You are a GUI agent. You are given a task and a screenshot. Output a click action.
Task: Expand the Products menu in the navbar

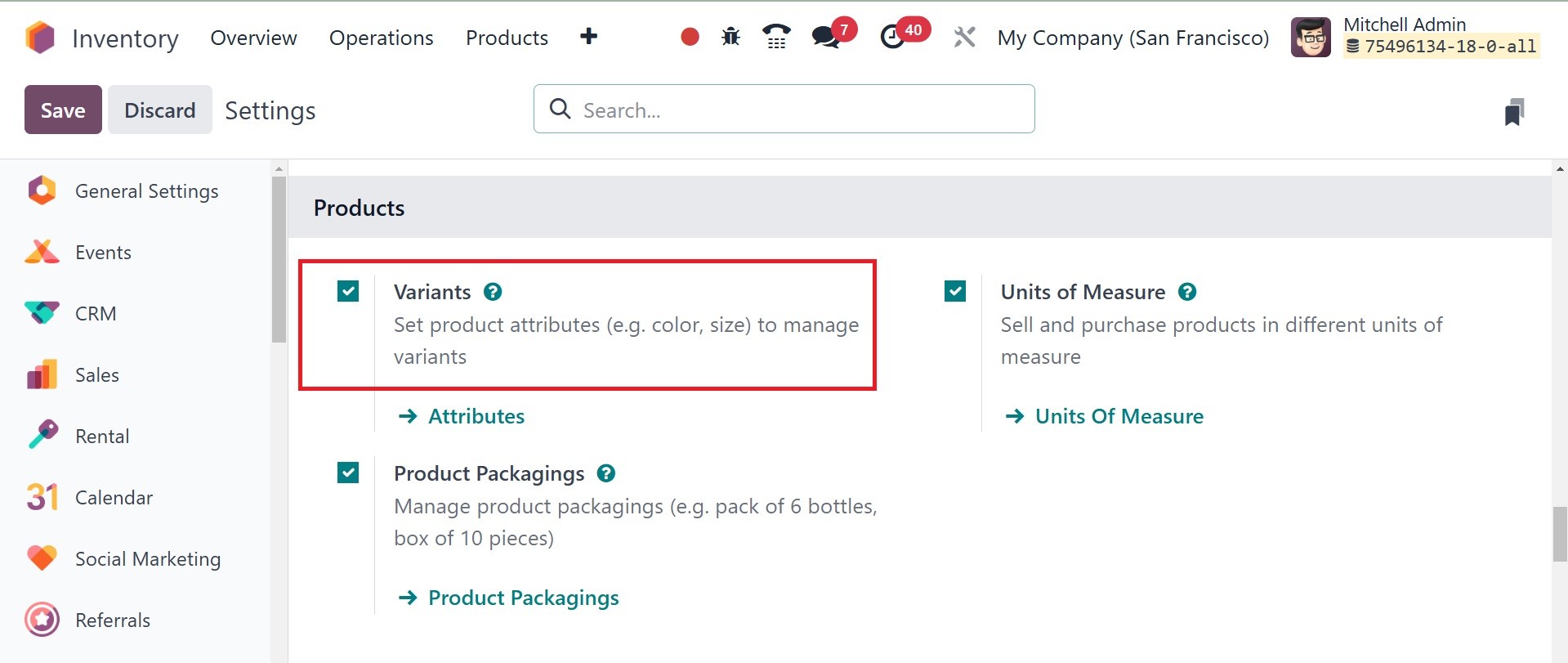(x=507, y=38)
